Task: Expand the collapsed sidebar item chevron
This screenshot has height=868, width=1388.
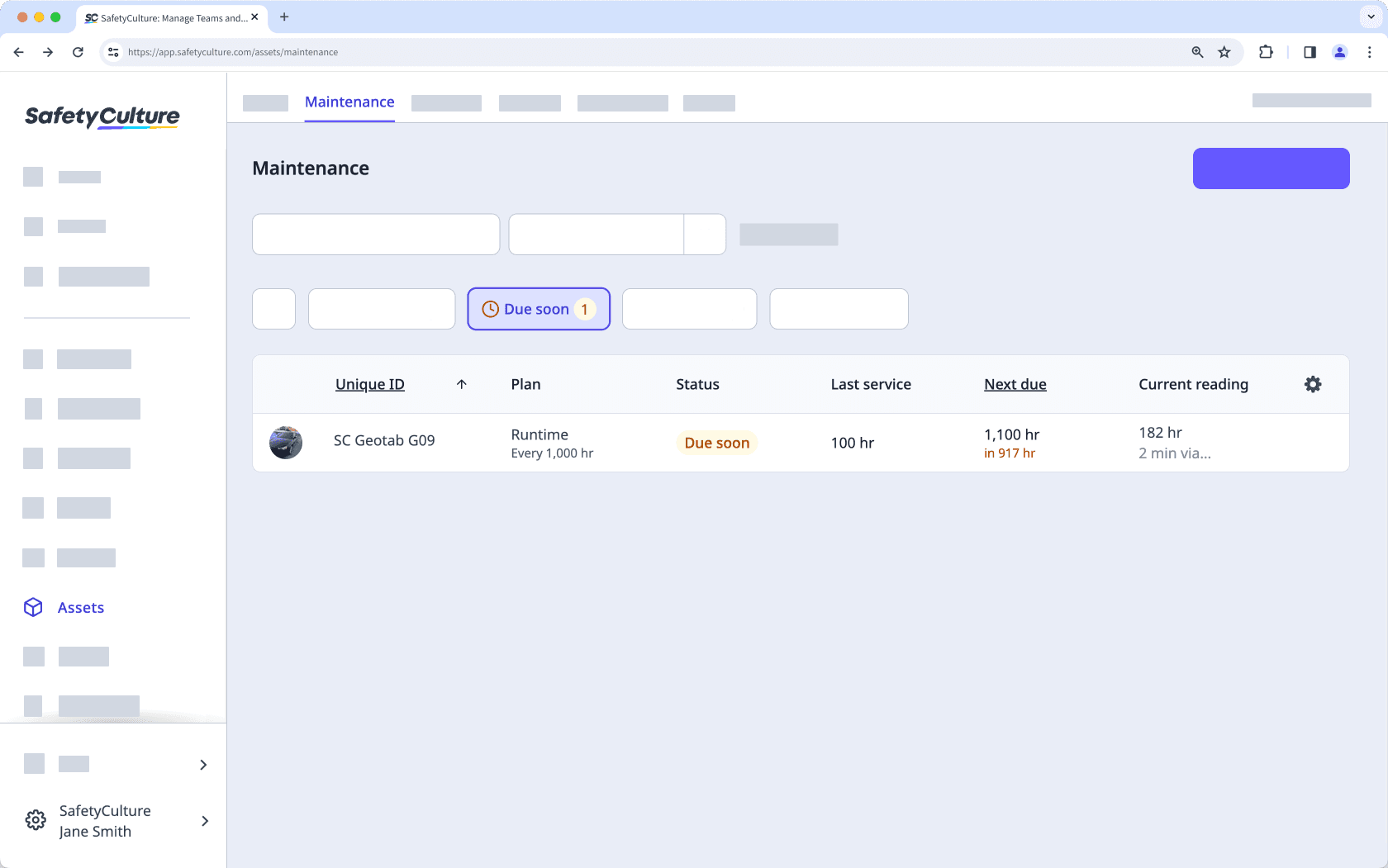Action: pyautogui.click(x=202, y=765)
